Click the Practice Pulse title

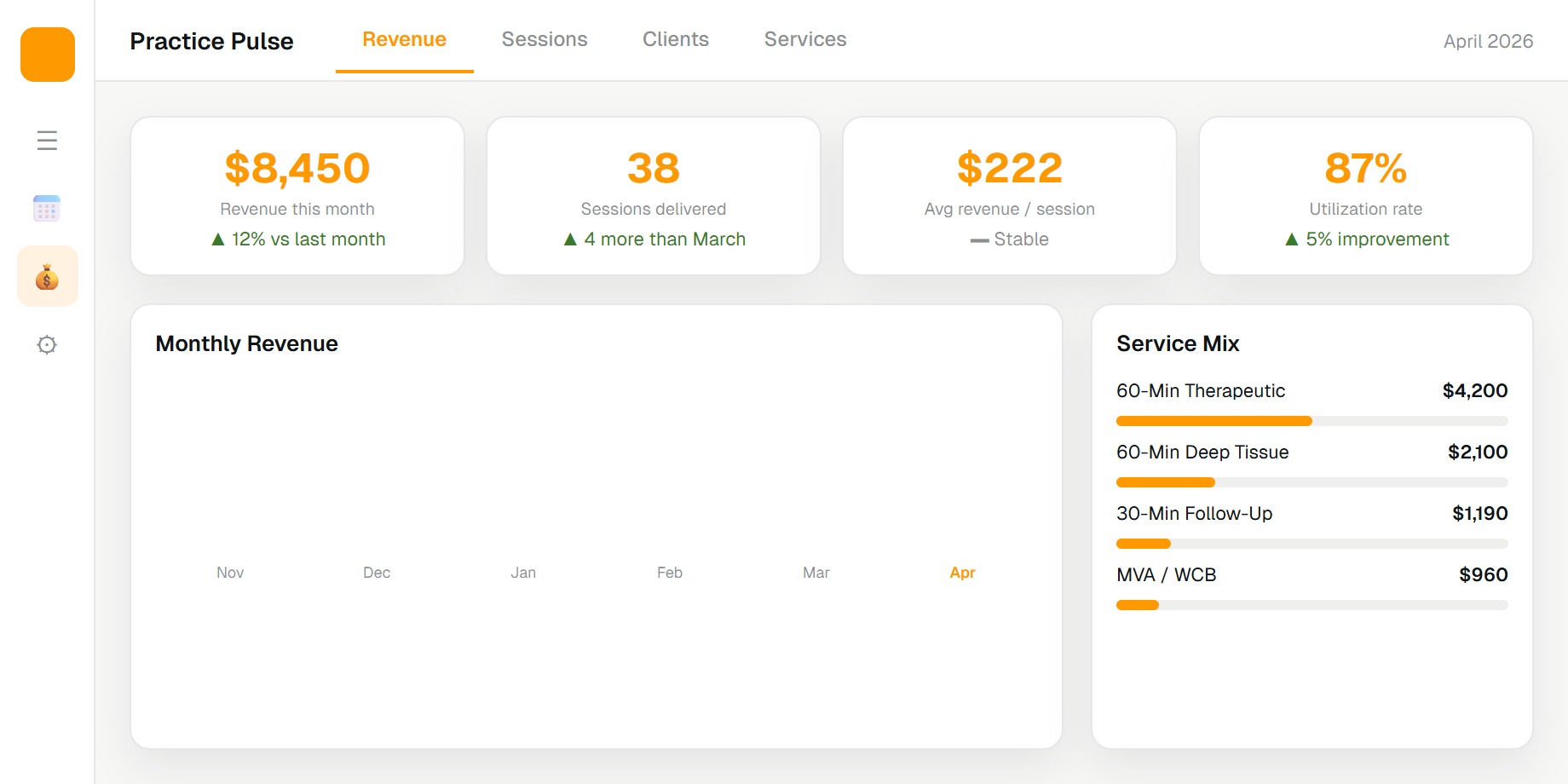[x=211, y=41]
